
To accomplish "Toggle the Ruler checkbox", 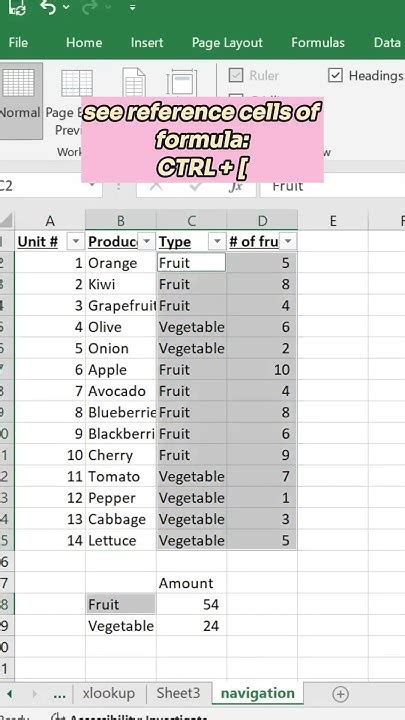I will pyautogui.click(x=236, y=75).
